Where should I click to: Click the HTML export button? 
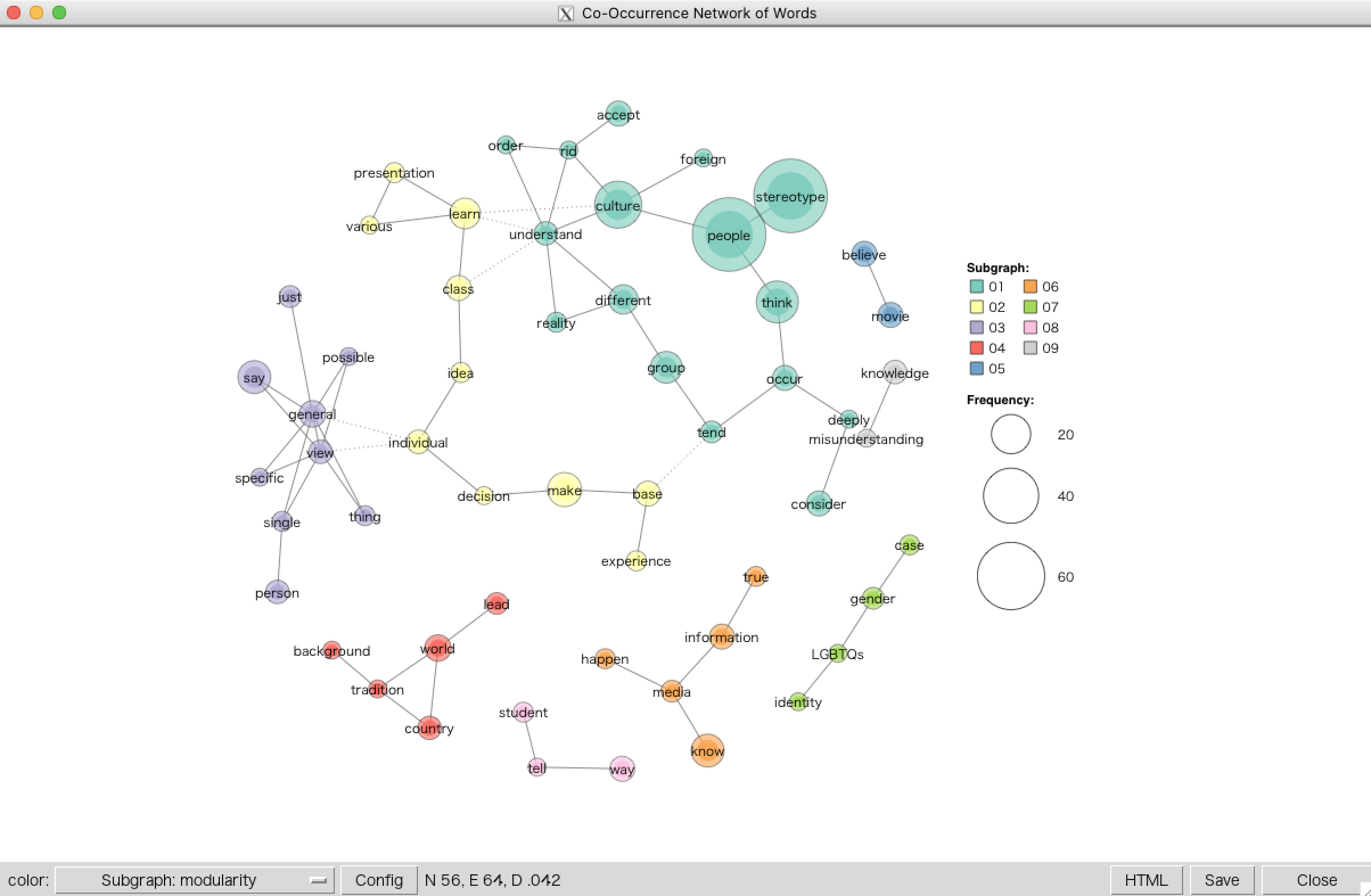[x=1146, y=880]
